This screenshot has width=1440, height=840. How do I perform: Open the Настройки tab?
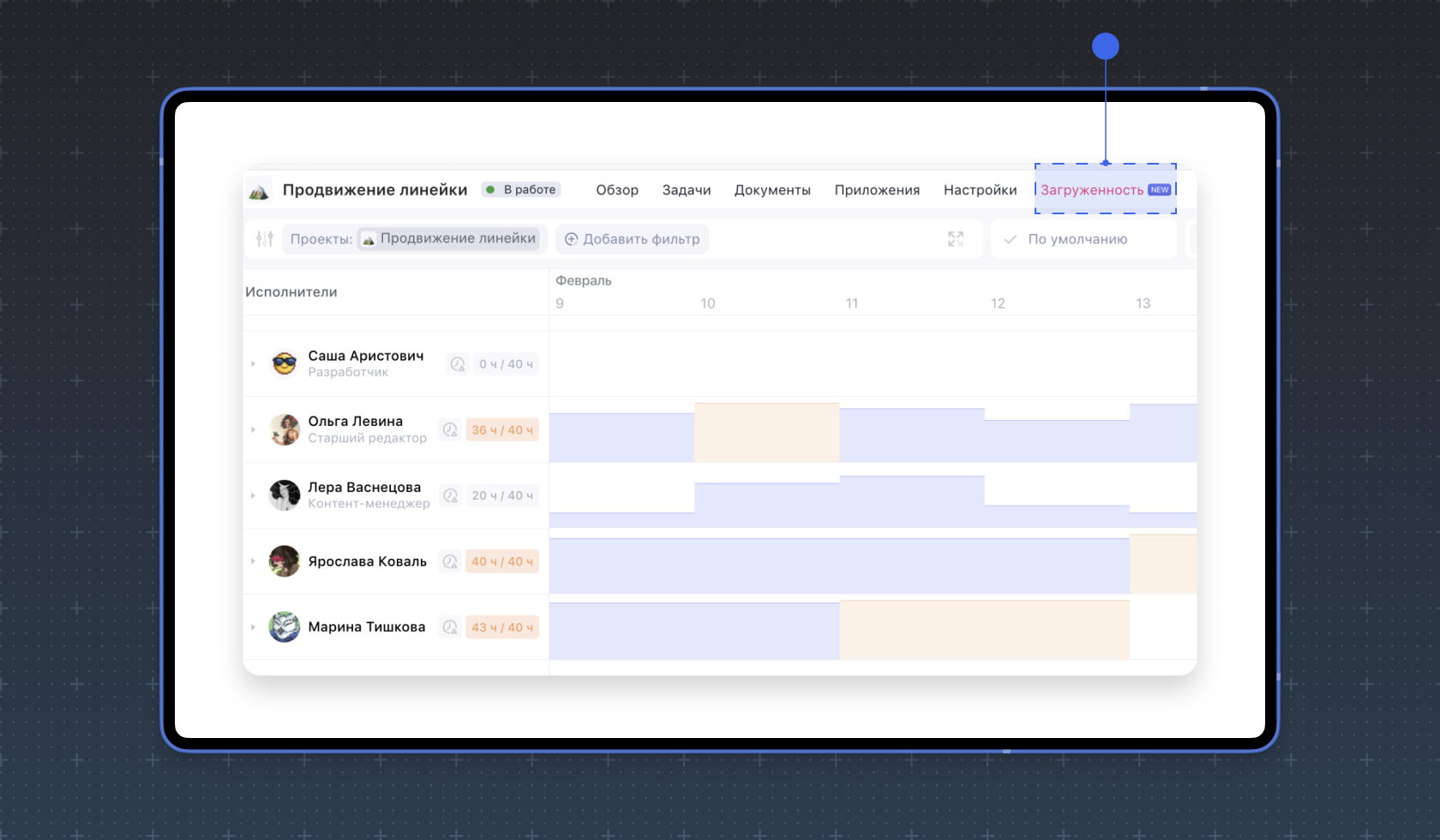click(980, 190)
